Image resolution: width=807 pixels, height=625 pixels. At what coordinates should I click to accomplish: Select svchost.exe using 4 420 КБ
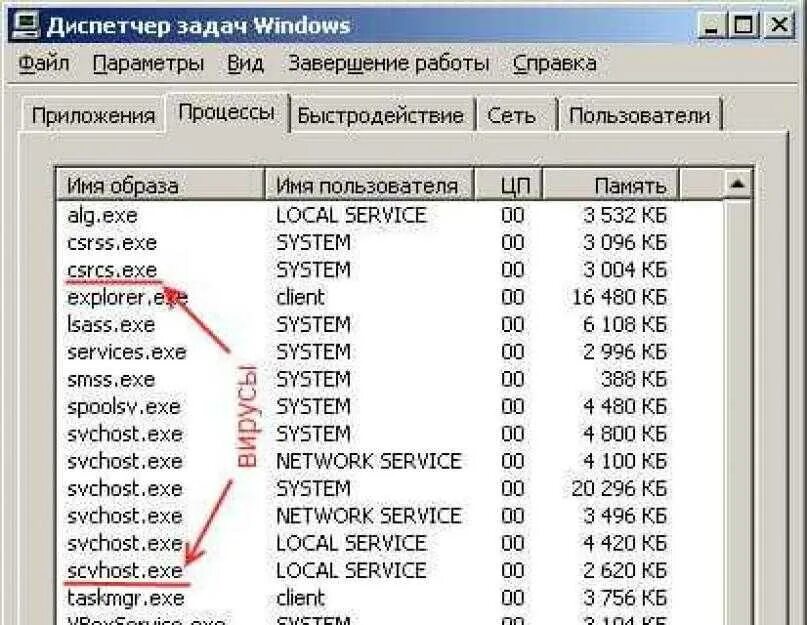(125, 543)
